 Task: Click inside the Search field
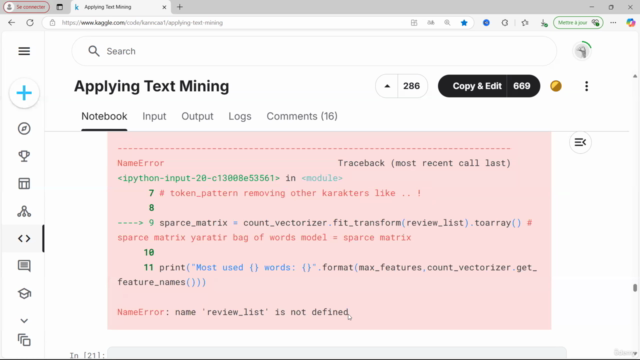coord(314,51)
